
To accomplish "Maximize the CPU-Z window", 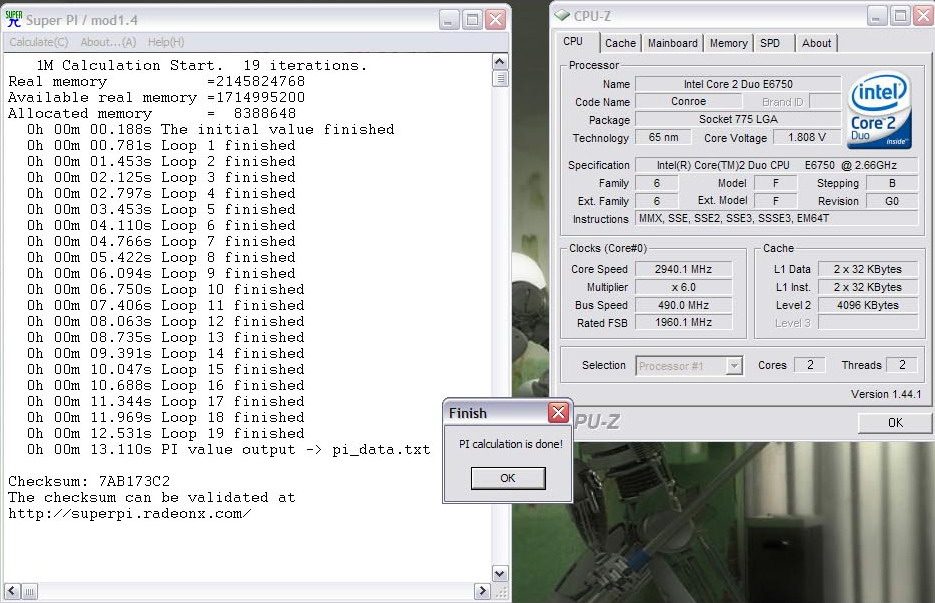I will point(900,16).
